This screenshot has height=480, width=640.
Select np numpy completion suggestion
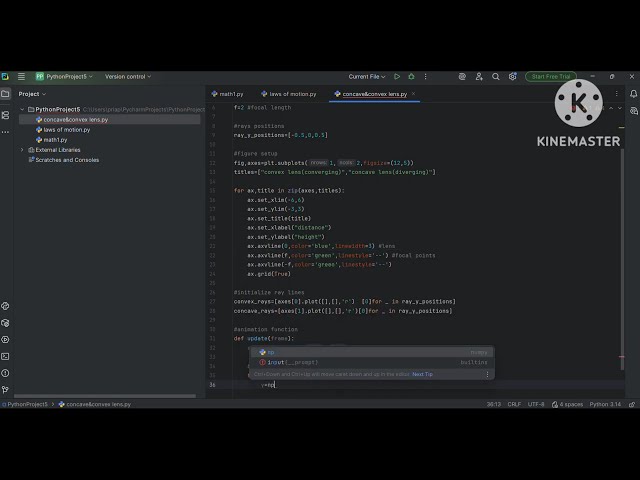pos(372,352)
